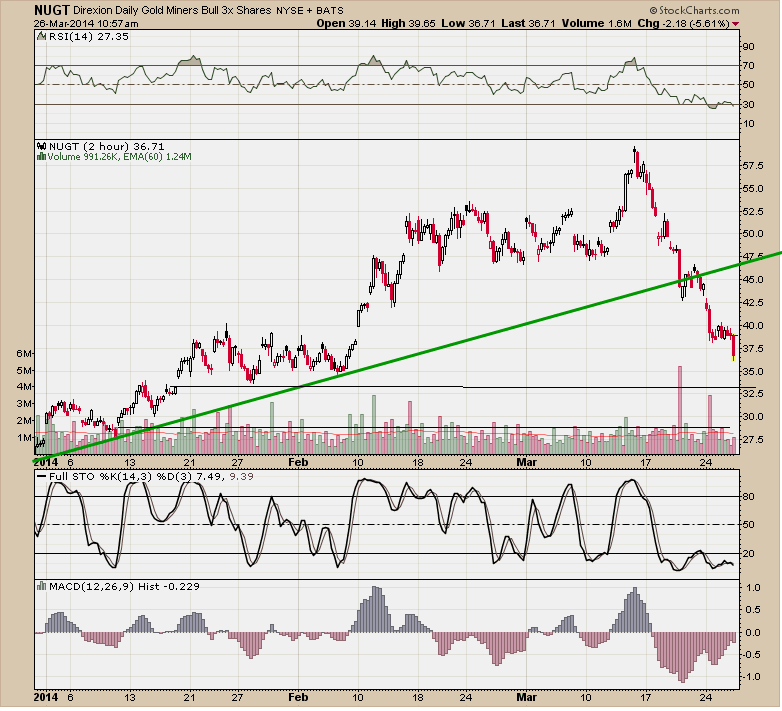Click the 'MACD(12,26,9) Hist -0.229' legend
The height and width of the screenshot is (711, 782).
(x=124, y=586)
